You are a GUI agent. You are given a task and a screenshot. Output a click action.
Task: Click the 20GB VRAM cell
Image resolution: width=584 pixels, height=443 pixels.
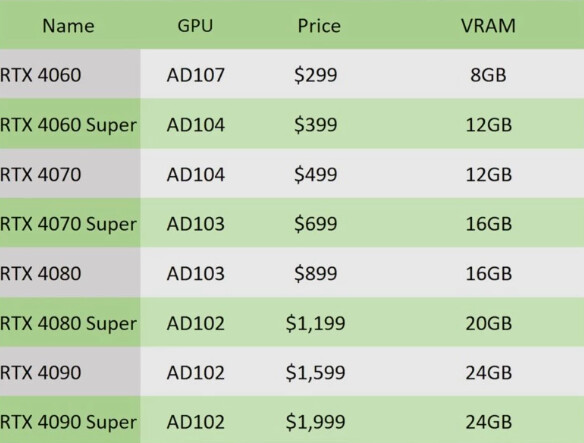(x=489, y=323)
